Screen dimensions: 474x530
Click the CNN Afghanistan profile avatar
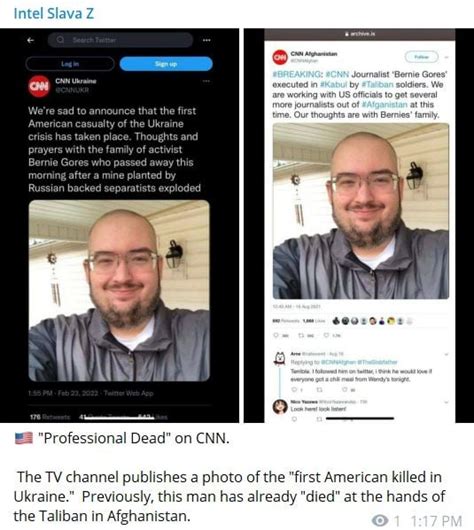(280, 57)
